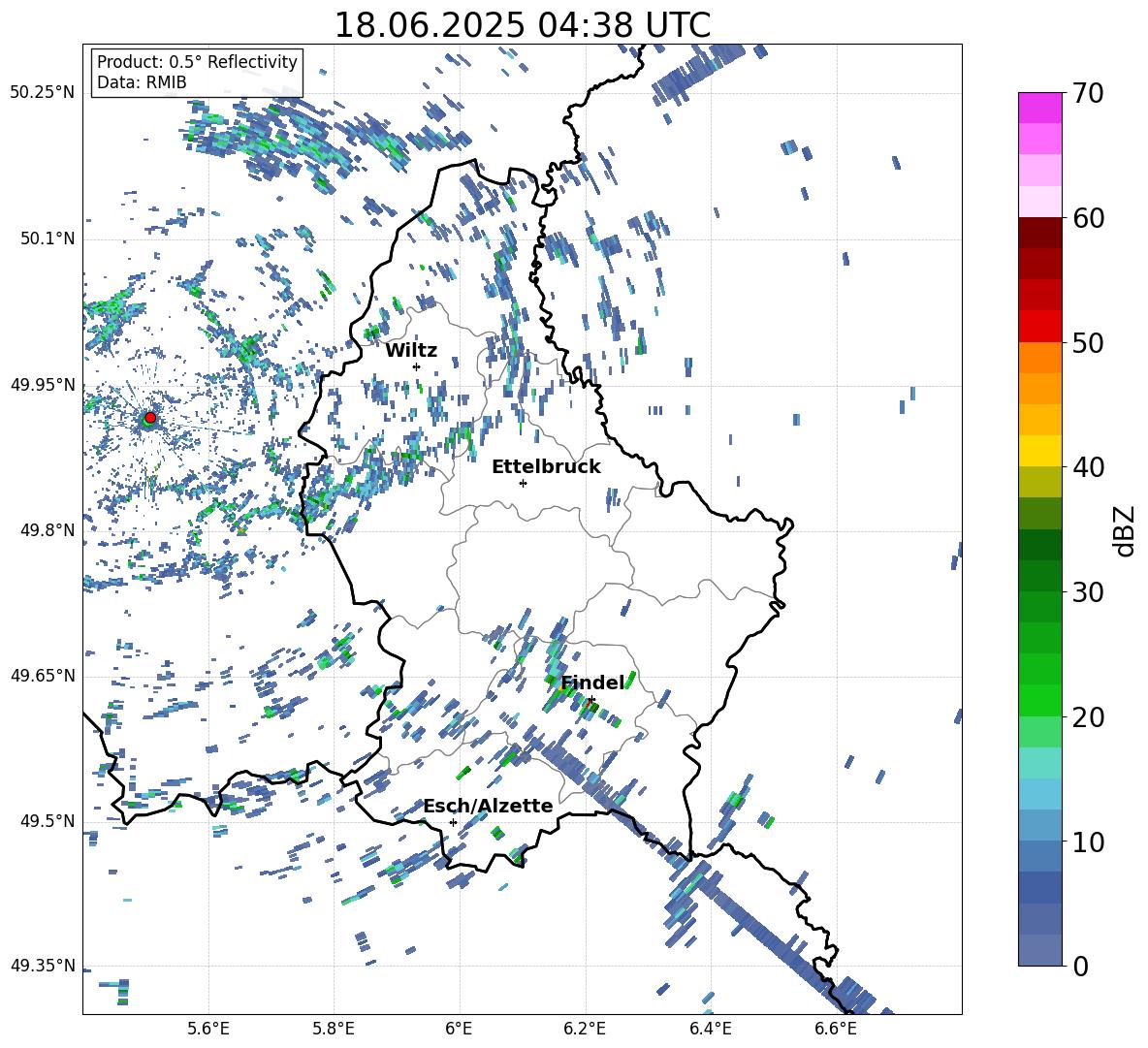Screen dimensions: 1148x1048
Task: Click the colorbar 70 tick label
Action: pyautogui.click(x=1088, y=93)
